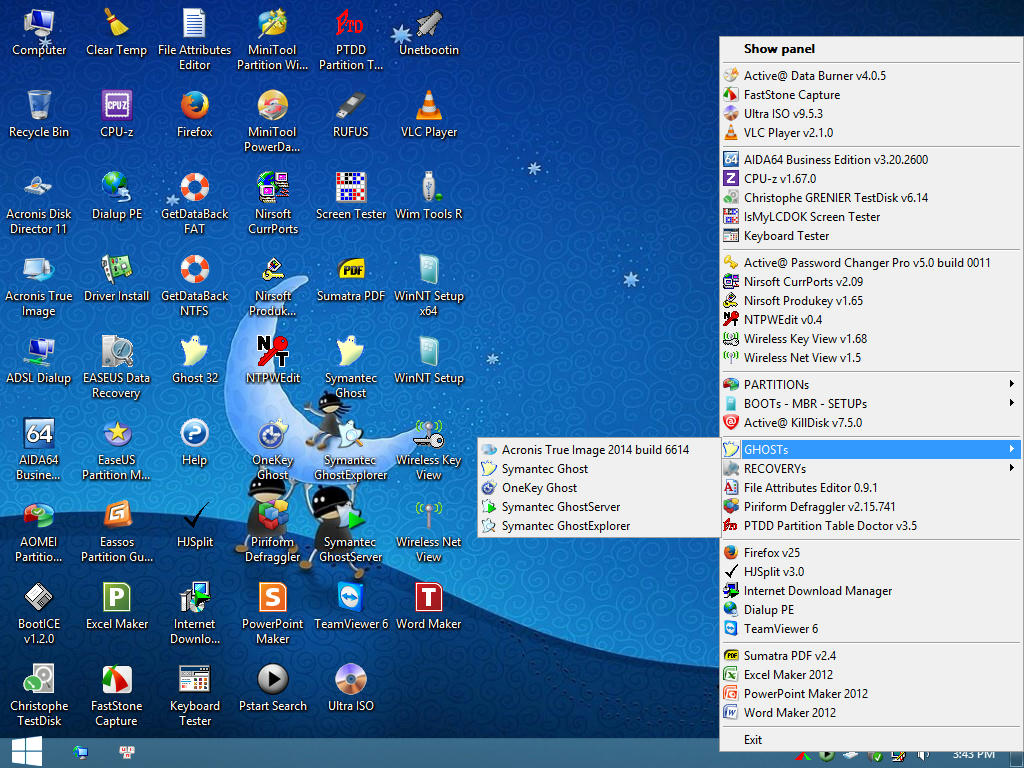Select the VLC Player desktop icon
This screenshot has width=1024, height=768.
pyautogui.click(x=429, y=114)
